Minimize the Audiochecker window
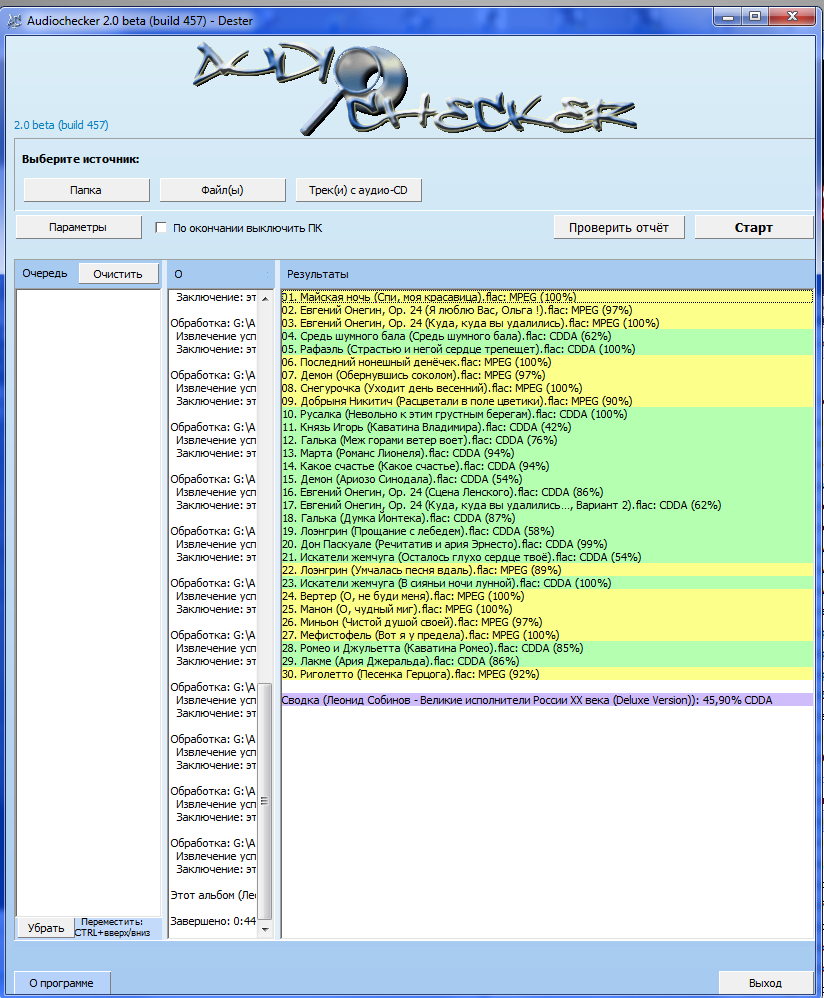 [728, 15]
